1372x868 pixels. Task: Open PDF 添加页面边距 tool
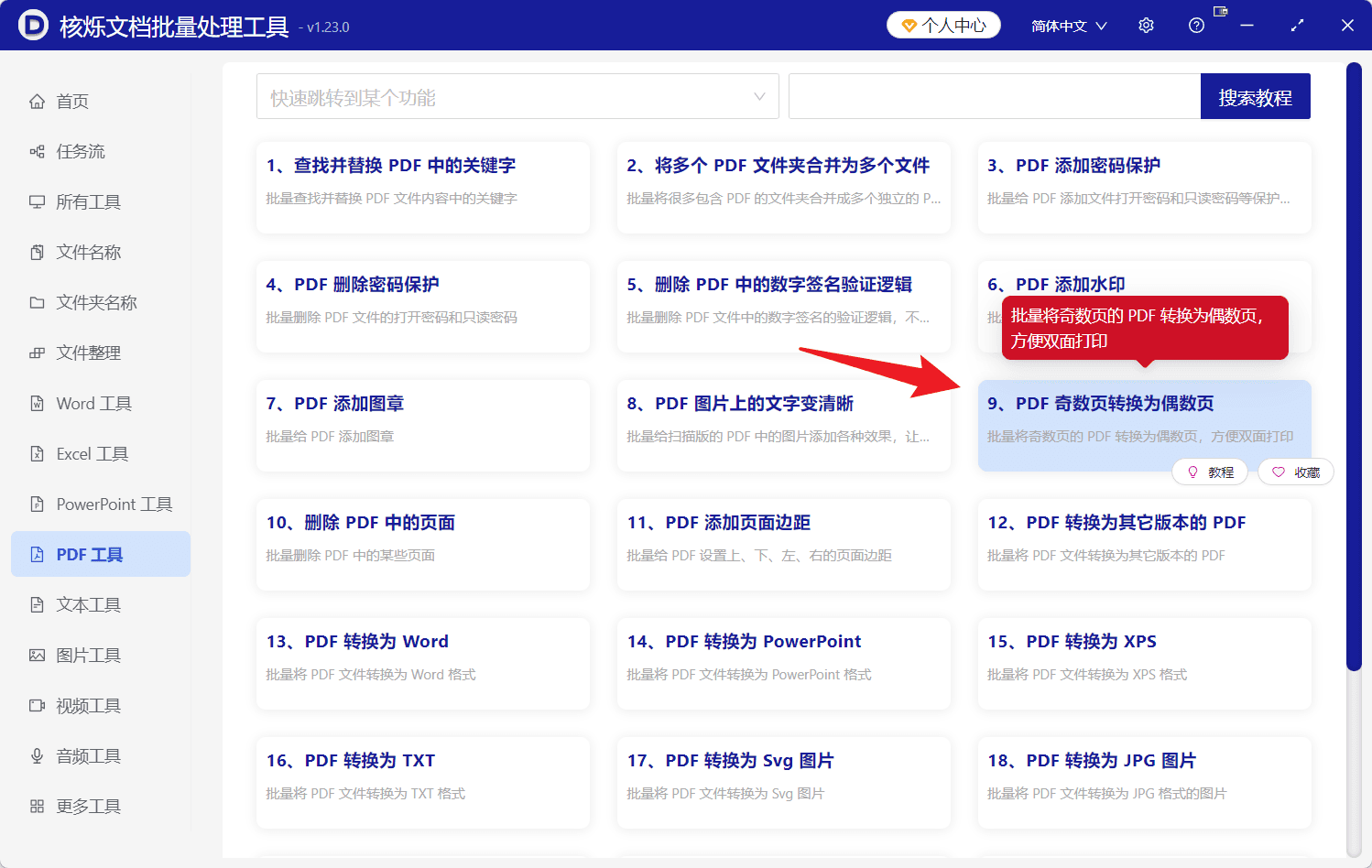tap(784, 545)
